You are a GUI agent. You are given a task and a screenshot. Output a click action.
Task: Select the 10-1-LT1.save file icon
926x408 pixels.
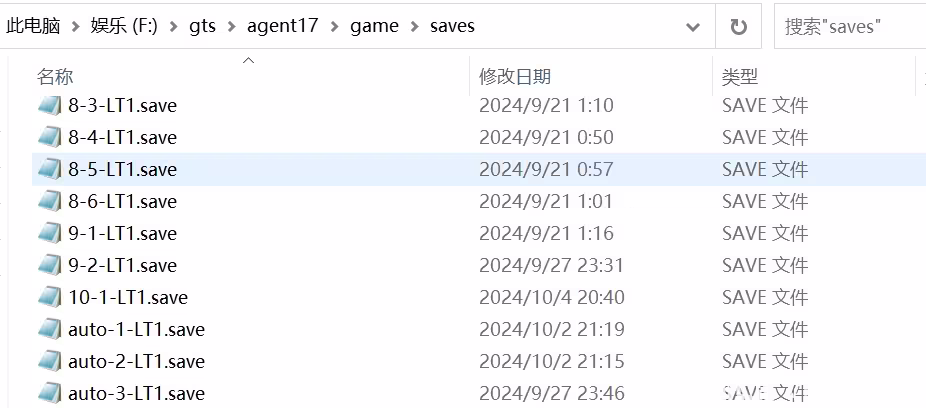50,297
